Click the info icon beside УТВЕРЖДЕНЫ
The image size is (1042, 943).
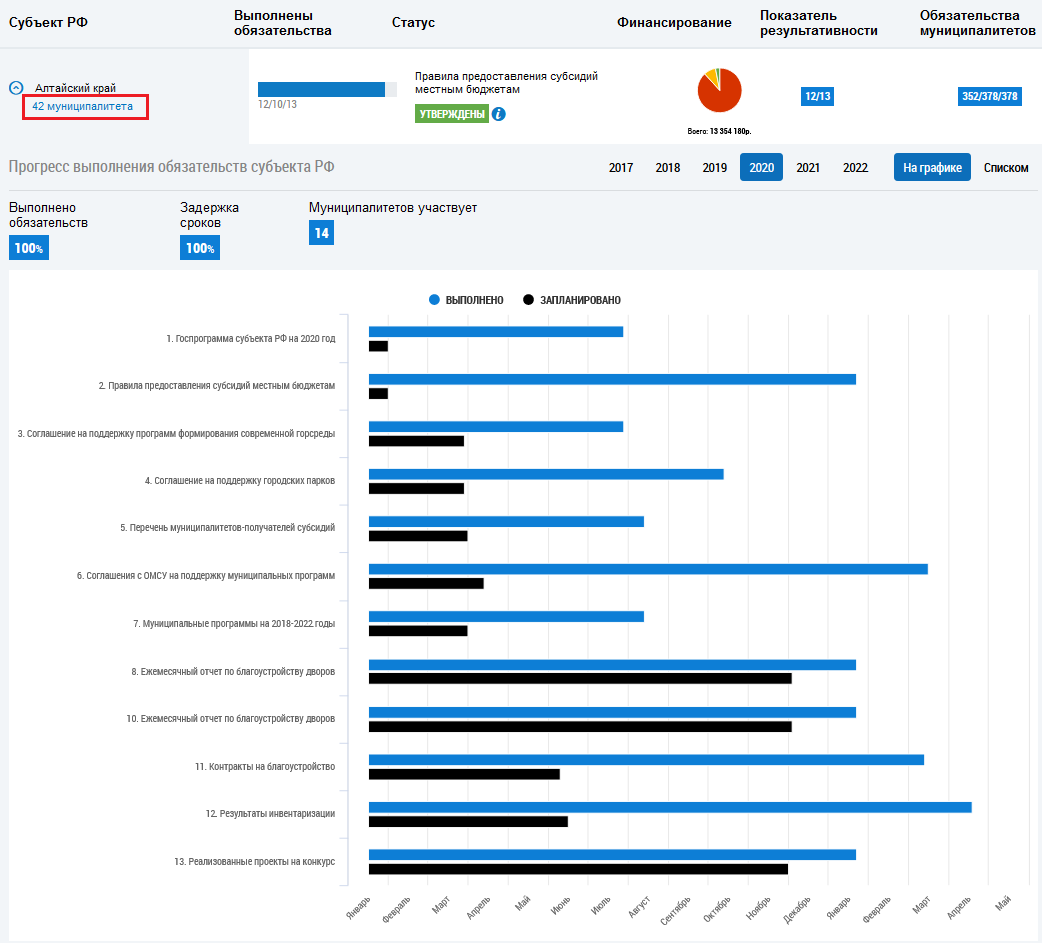(498, 114)
